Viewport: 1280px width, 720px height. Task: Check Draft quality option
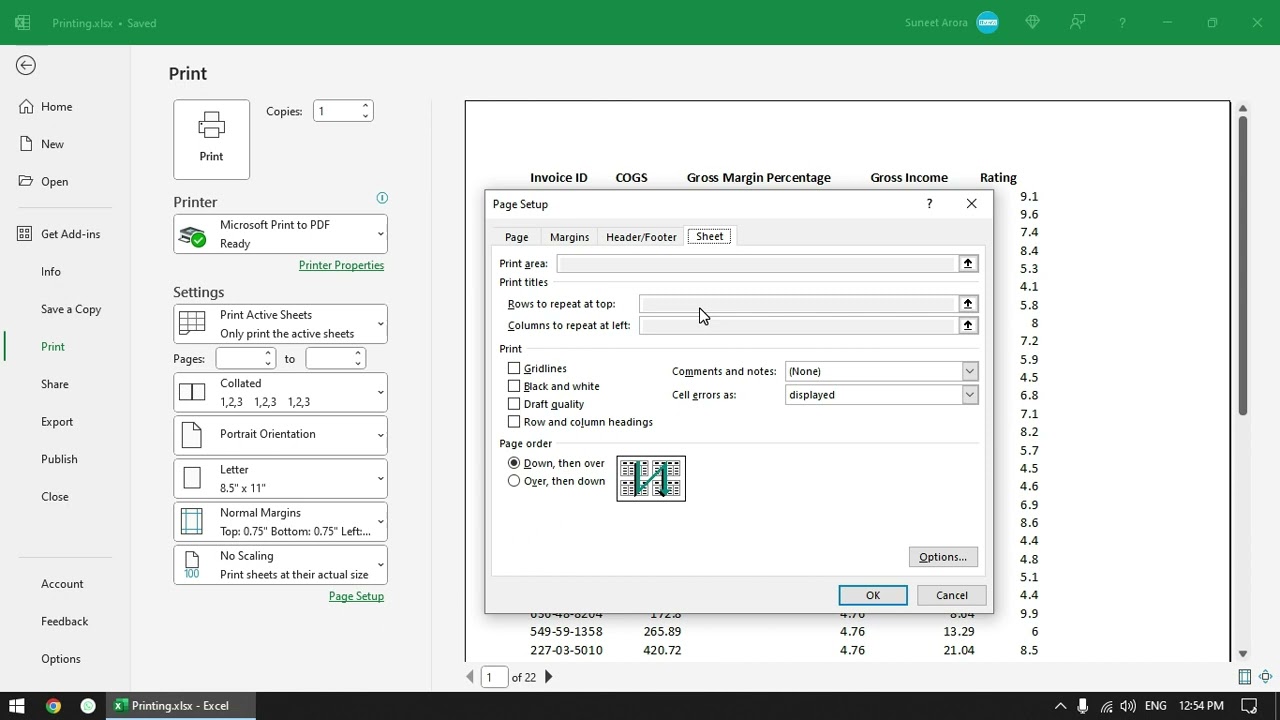pyautogui.click(x=514, y=404)
